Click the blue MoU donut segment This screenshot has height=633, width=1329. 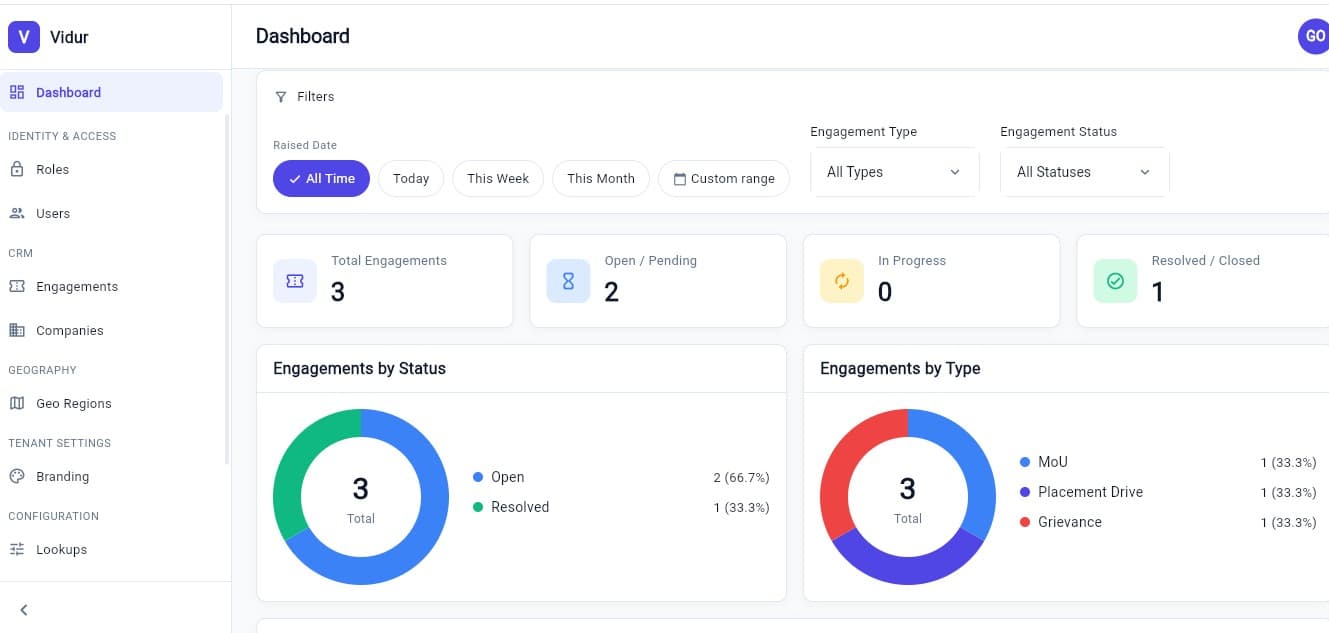(971, 459)
